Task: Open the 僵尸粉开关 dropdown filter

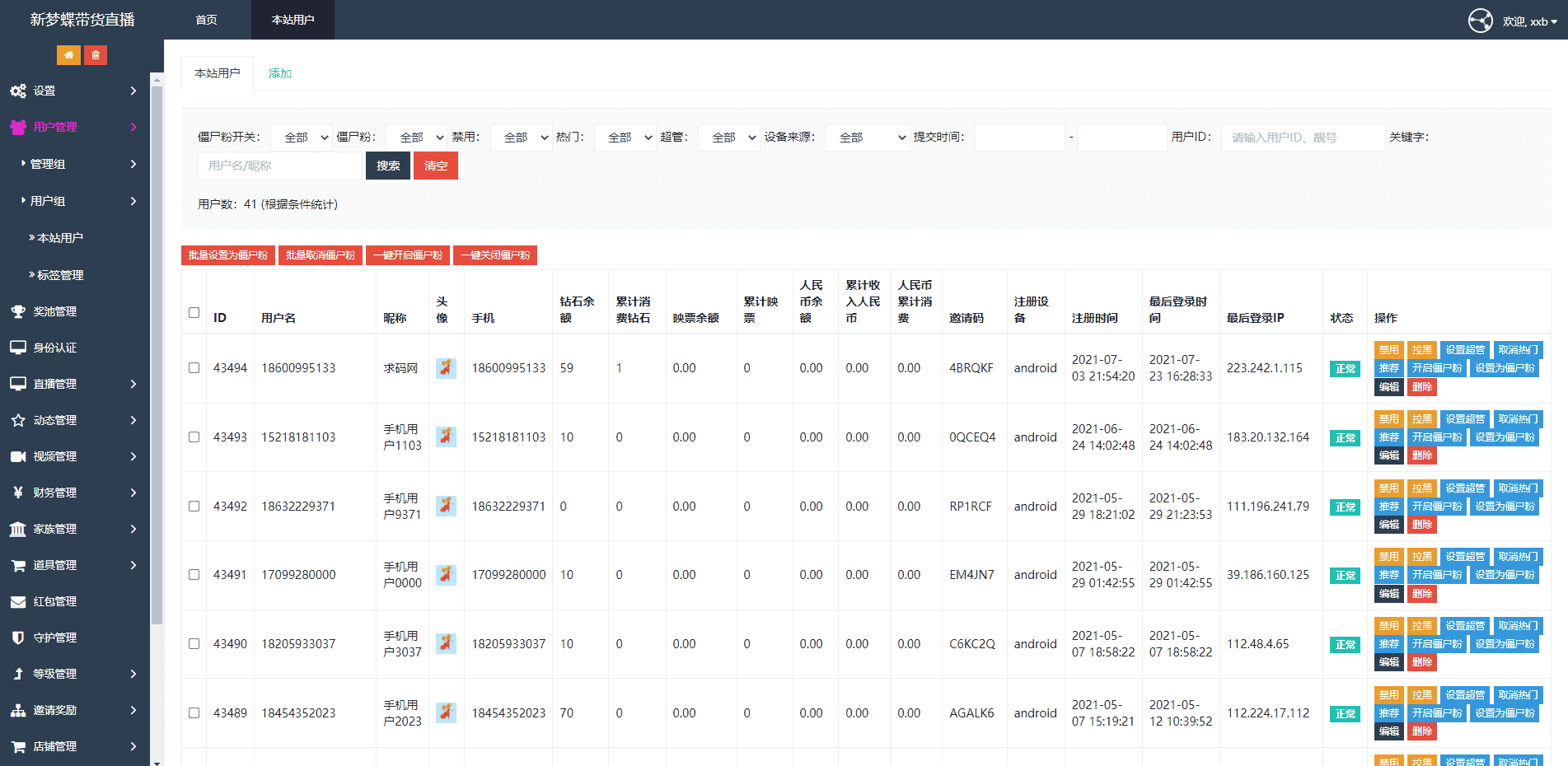Action: (x=302, y=138)
